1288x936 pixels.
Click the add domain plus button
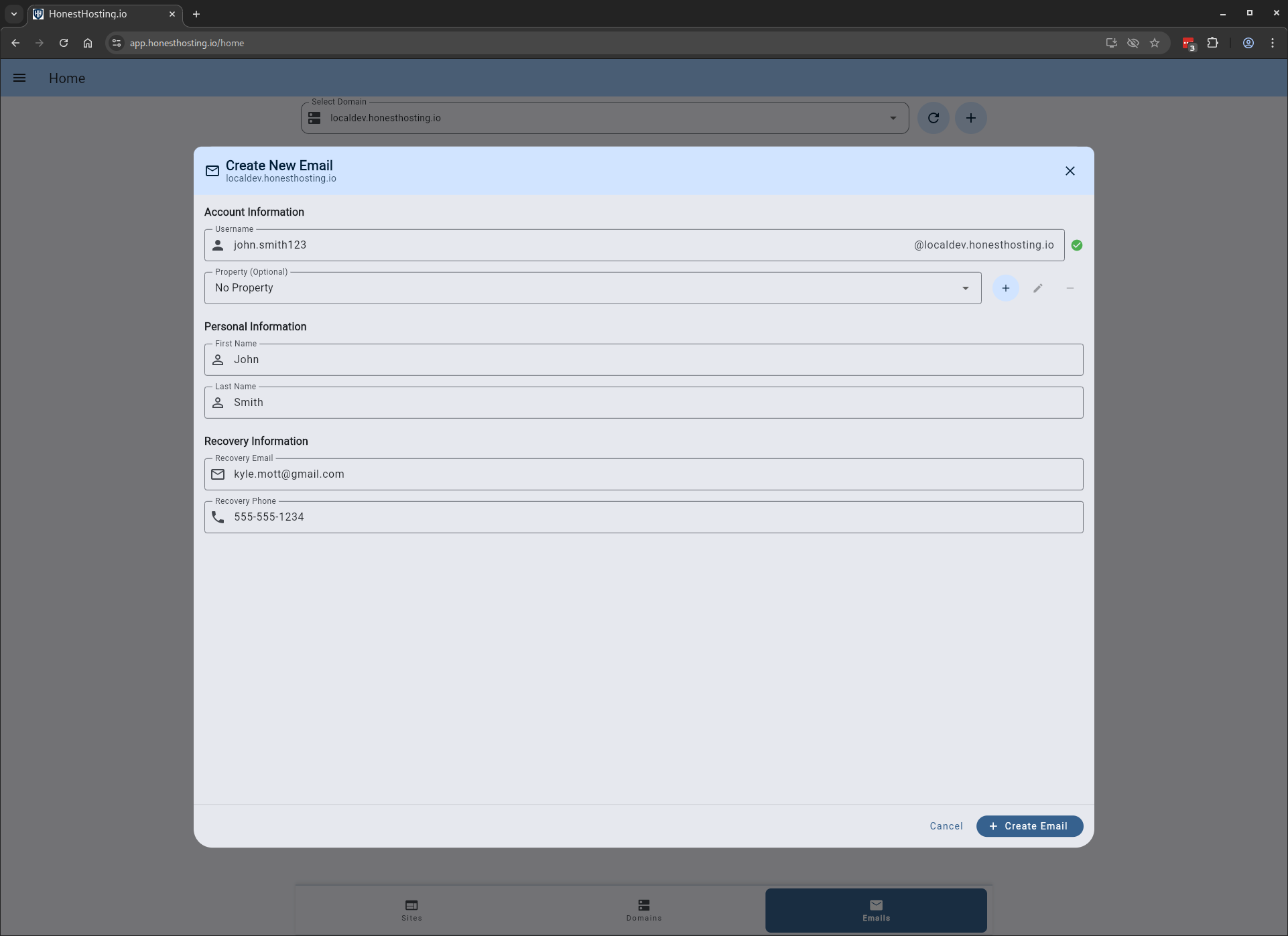click(x=970, y=118)
